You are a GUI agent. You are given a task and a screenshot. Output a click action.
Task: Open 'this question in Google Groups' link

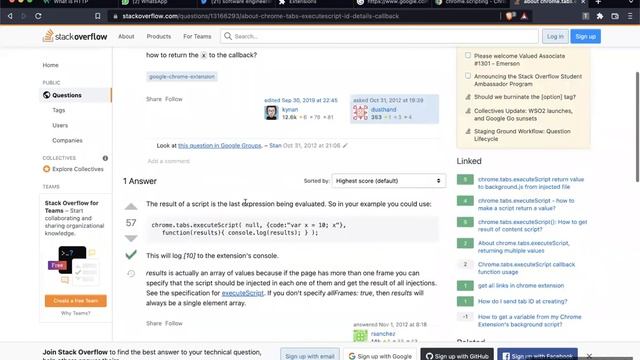coord(220,145)
